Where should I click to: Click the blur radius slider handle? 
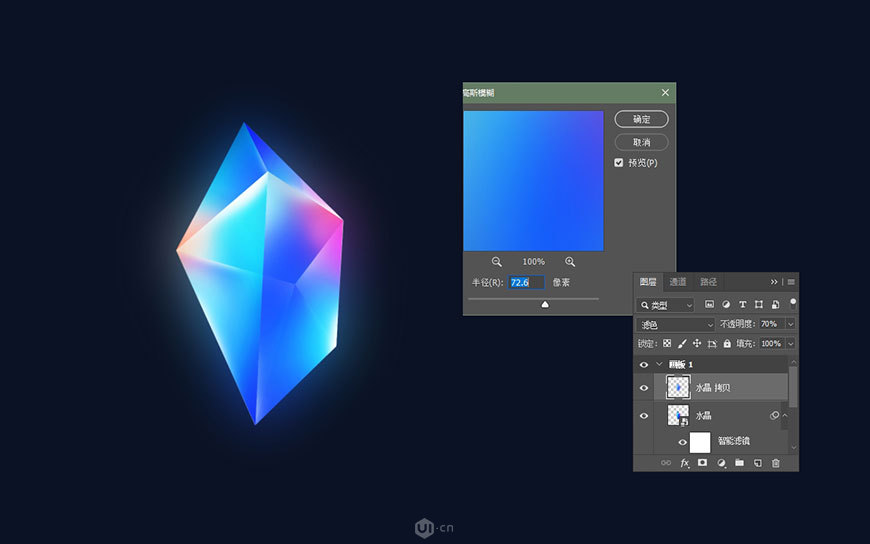[545, 304]
